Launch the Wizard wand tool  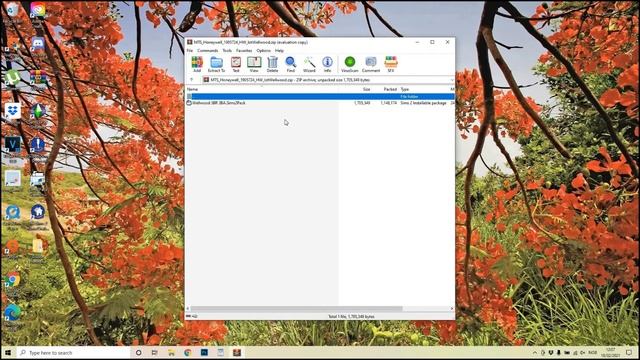(x=309, y=64)
